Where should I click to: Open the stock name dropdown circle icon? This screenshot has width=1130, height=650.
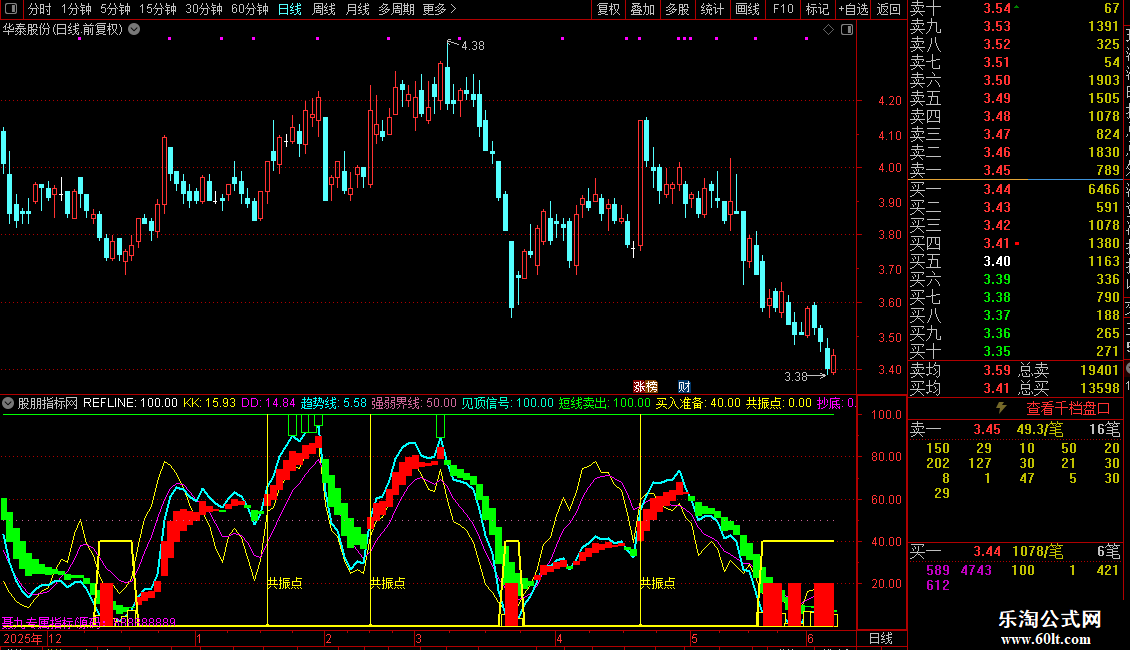[x=134, y=30]
